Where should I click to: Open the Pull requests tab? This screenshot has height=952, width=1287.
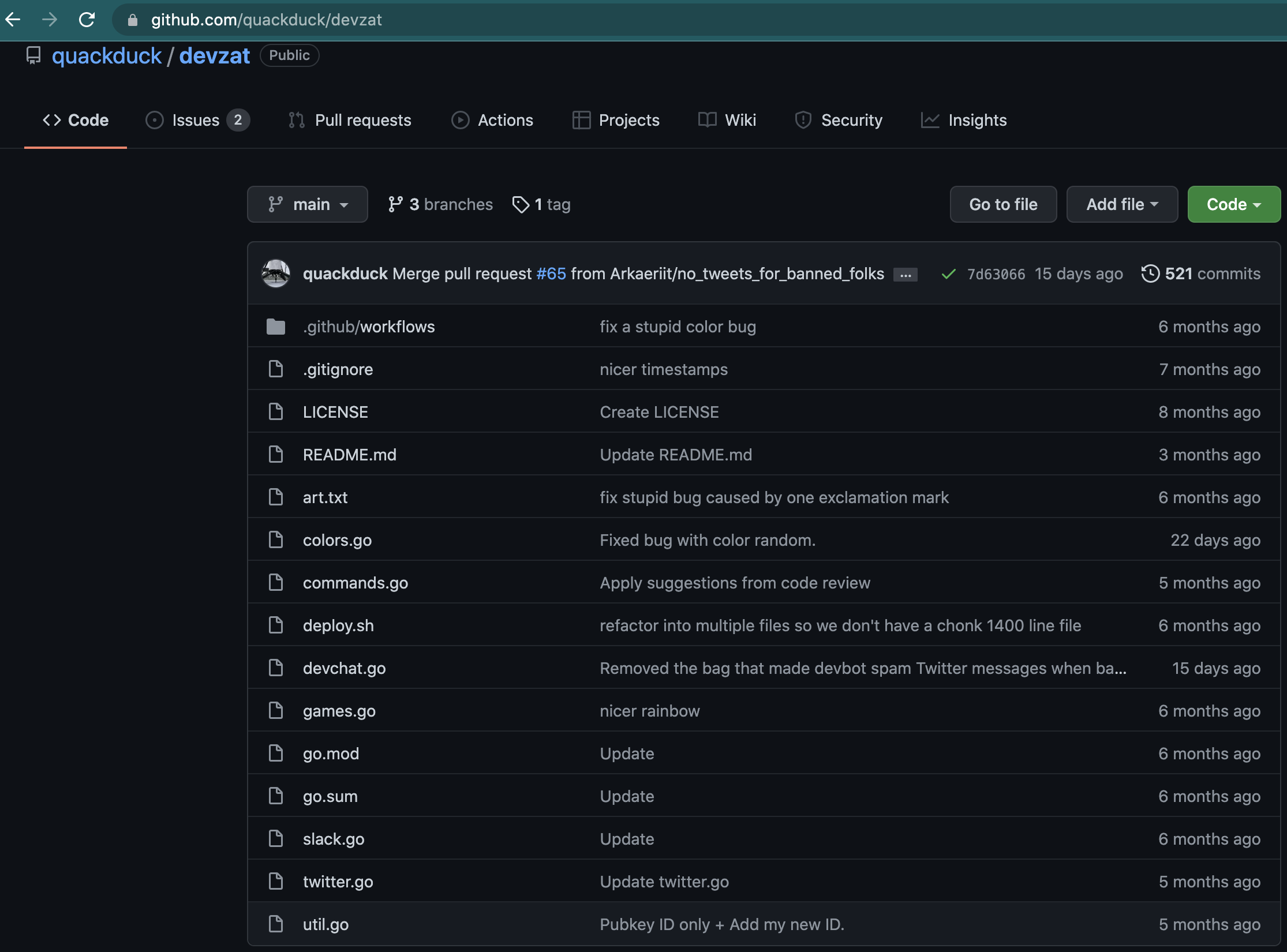pyautogui.click(x=350, y=120)
